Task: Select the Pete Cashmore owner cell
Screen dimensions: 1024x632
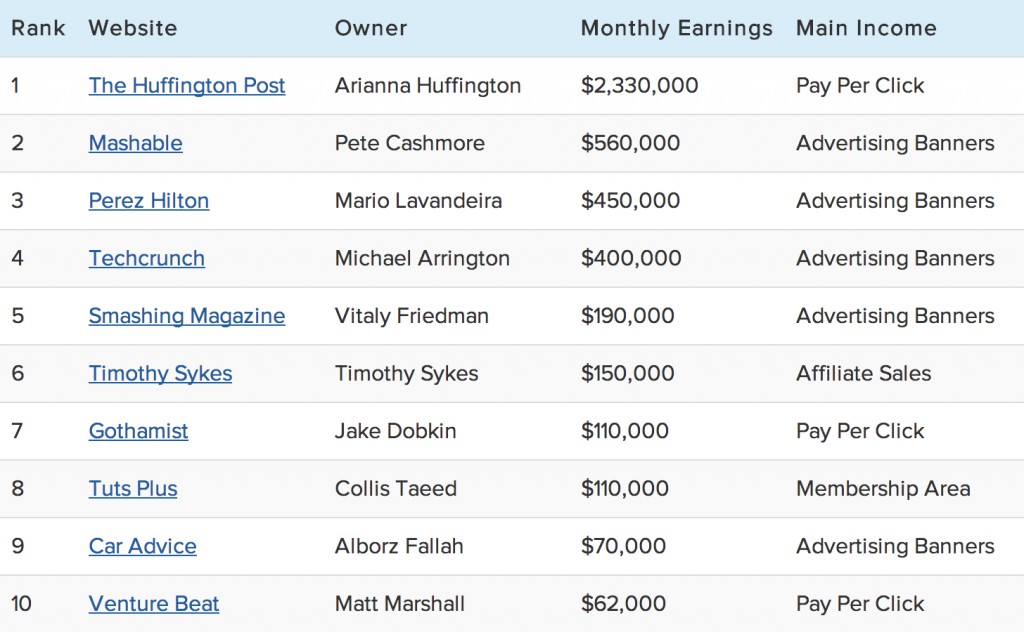Action: click(x=409, y=143)
